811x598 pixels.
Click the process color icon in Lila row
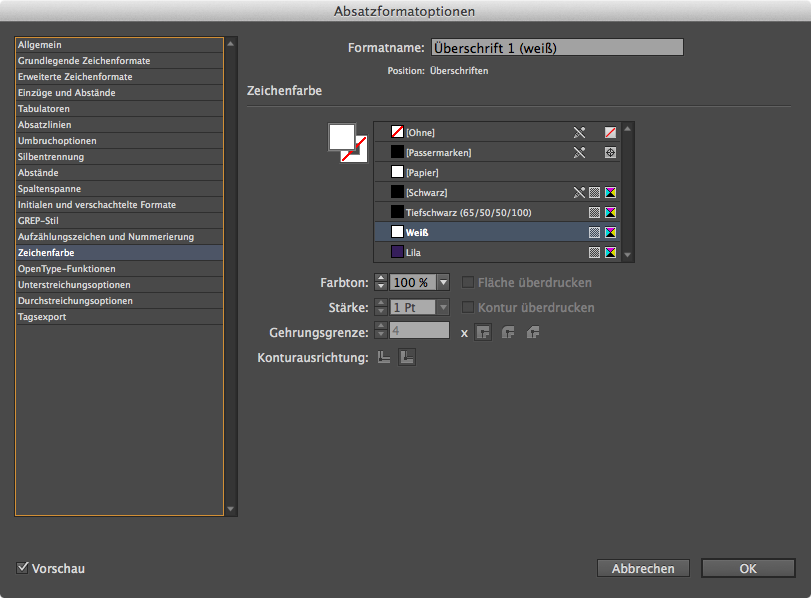tap(595, 252)
